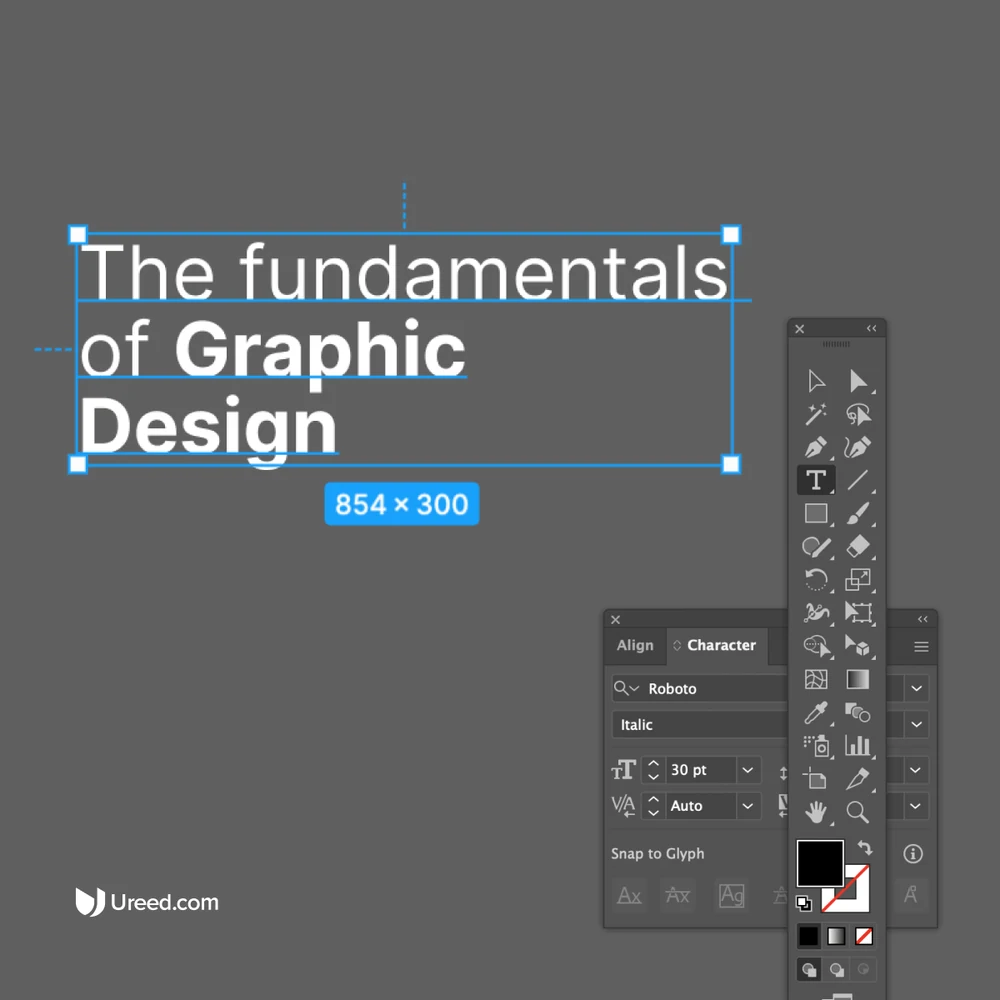Screen dimensions: 1000x1000
Task: Select the Artboard tool
Action: click(816, 779)
